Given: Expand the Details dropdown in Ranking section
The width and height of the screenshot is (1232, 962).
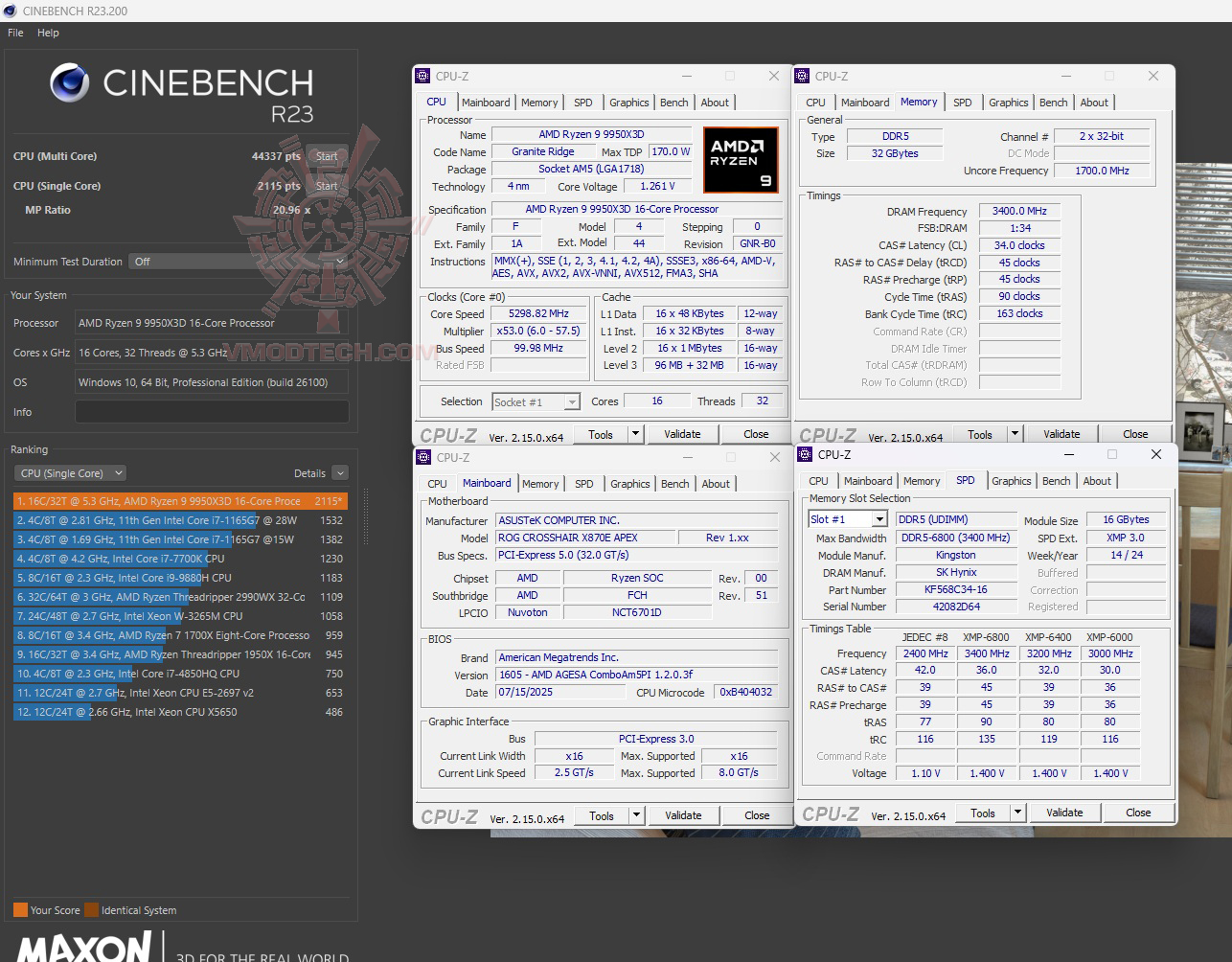Looking at the screenshot, I should 341,472.
